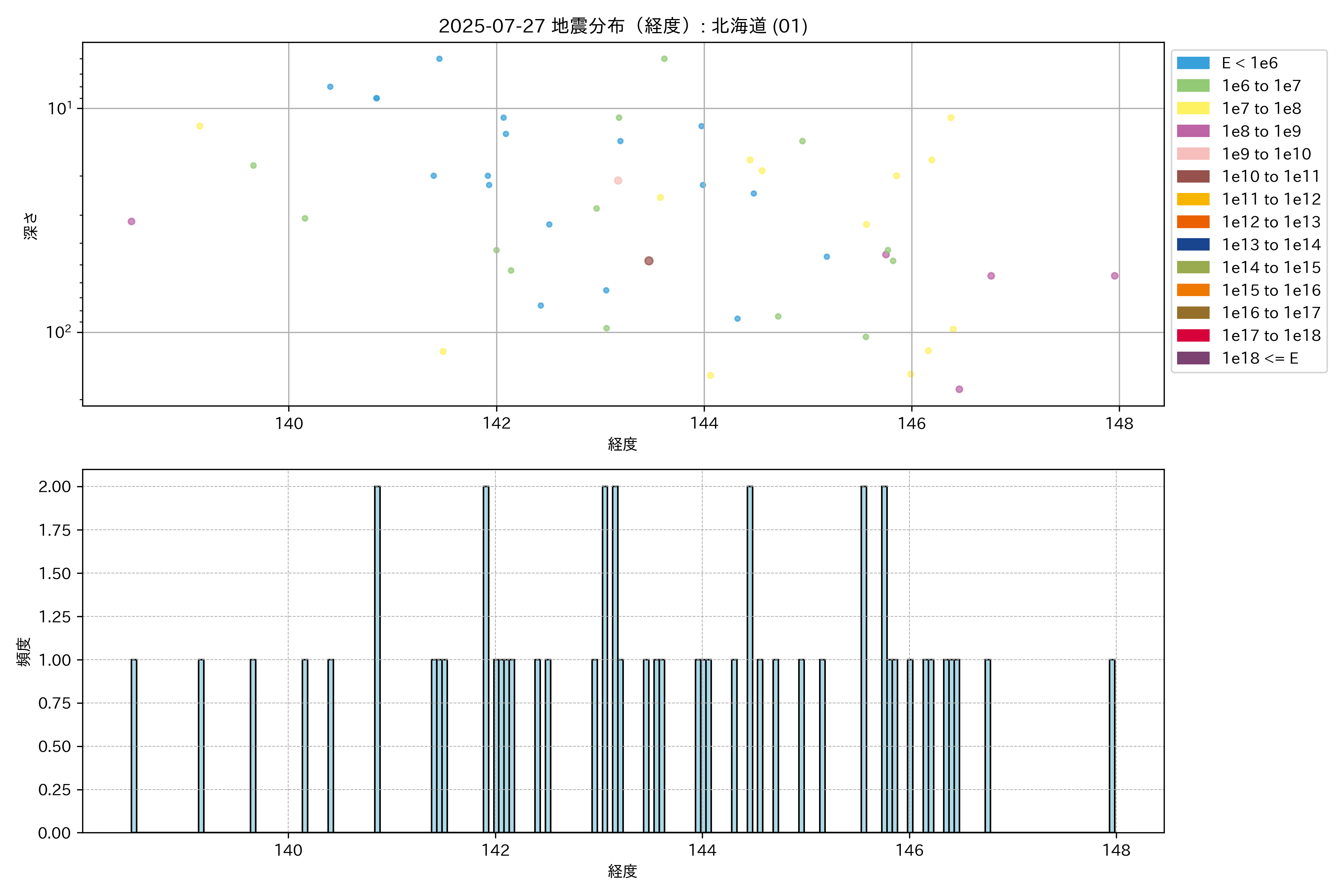Click the lowest purple scatter point
The height and width of the screenshot is (896, 1344).
click(959, 389)
